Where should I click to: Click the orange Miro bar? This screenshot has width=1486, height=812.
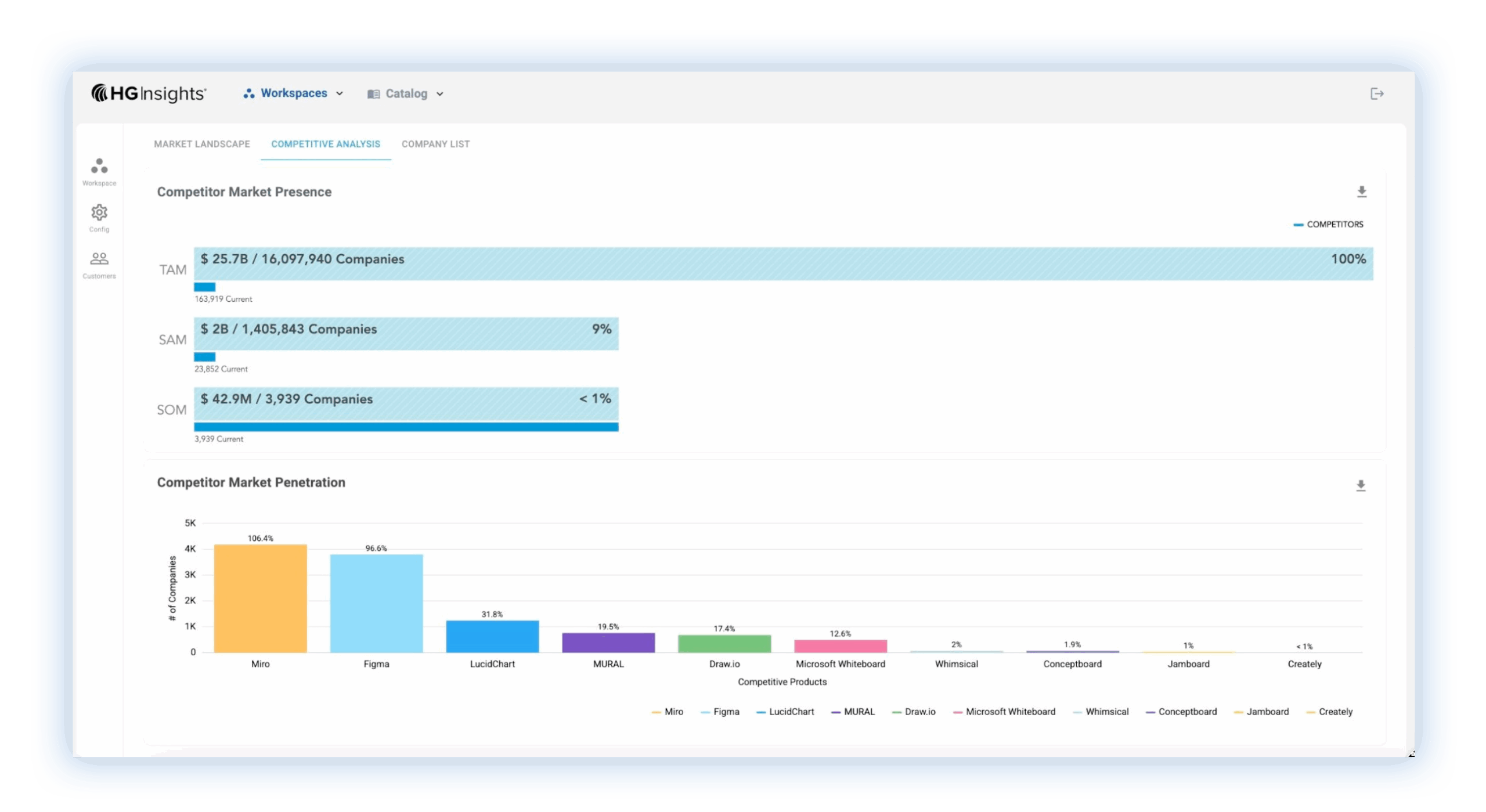pyautogui.click(x=260, y=598)
